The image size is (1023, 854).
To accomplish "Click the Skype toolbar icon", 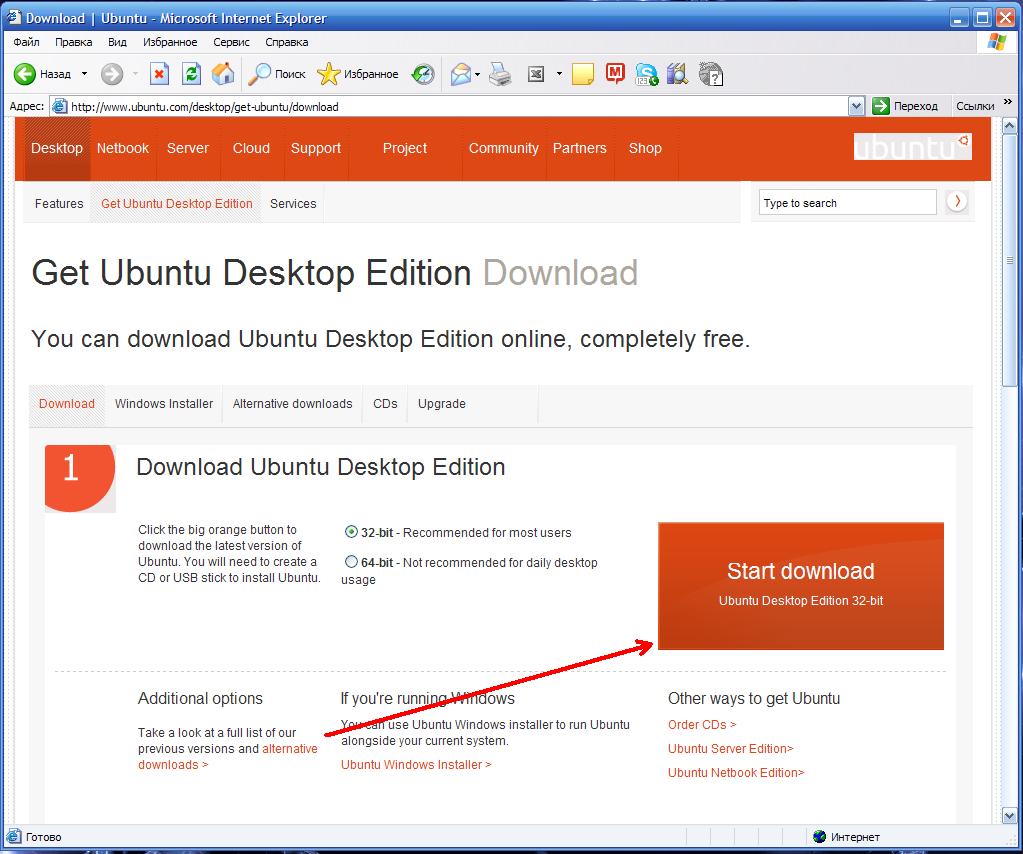I will 647,74.
